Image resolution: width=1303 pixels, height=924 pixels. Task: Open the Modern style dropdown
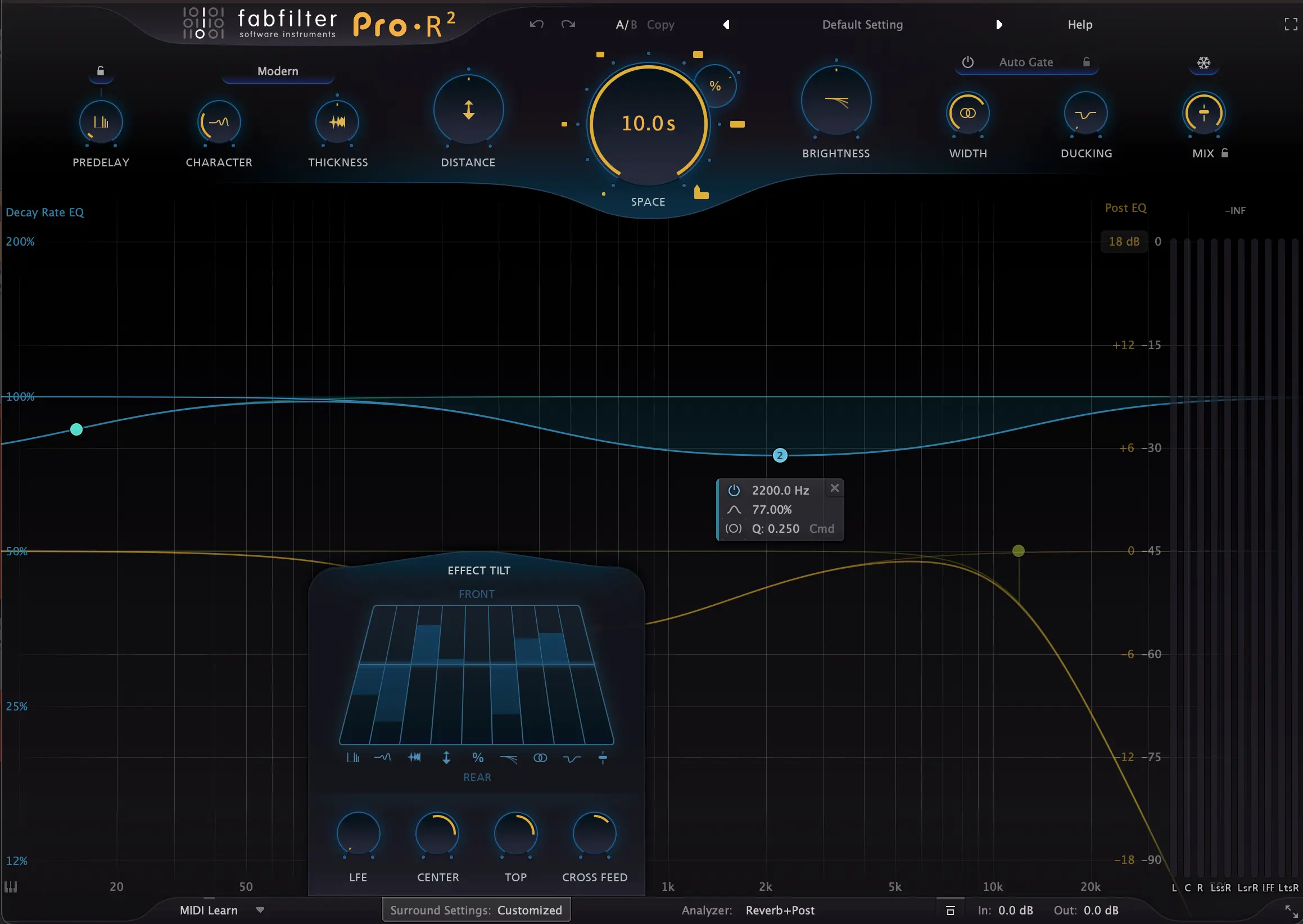(x=278, y=72)
